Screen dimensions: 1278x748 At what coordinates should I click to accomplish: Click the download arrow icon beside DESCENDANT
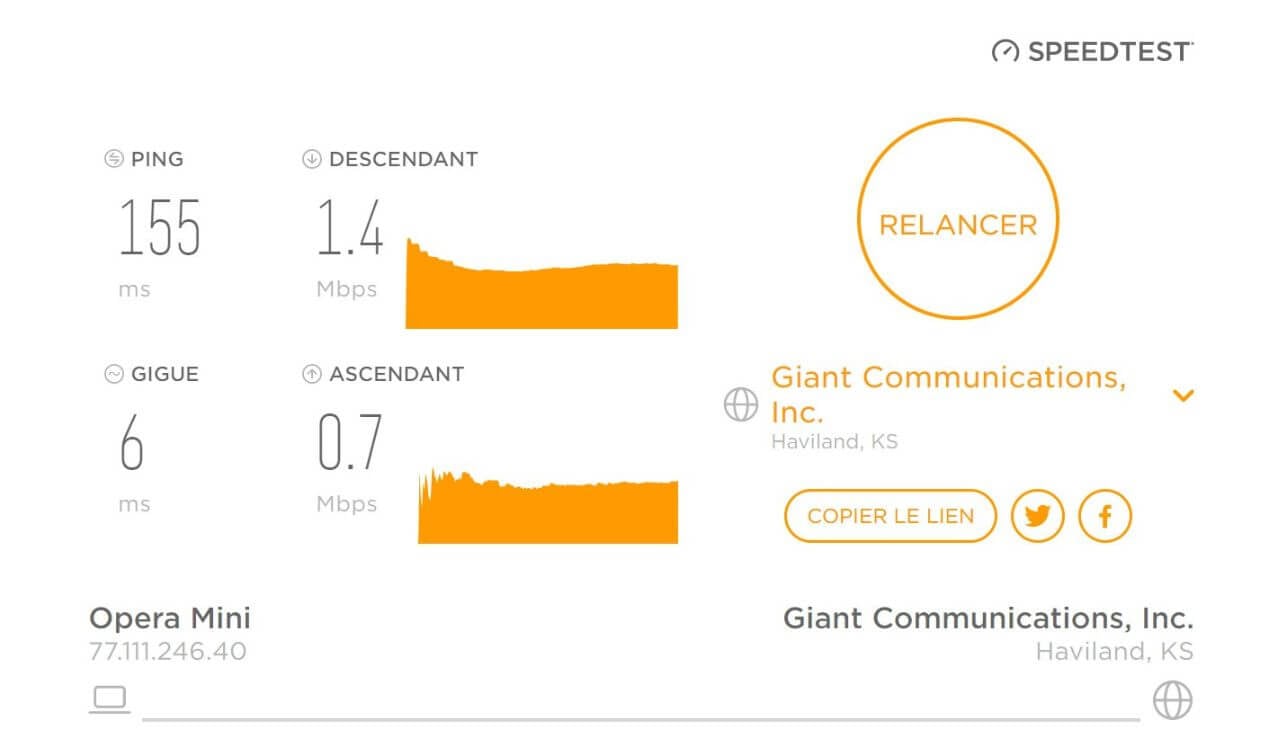pyautogui.click(x=311, y=159)
